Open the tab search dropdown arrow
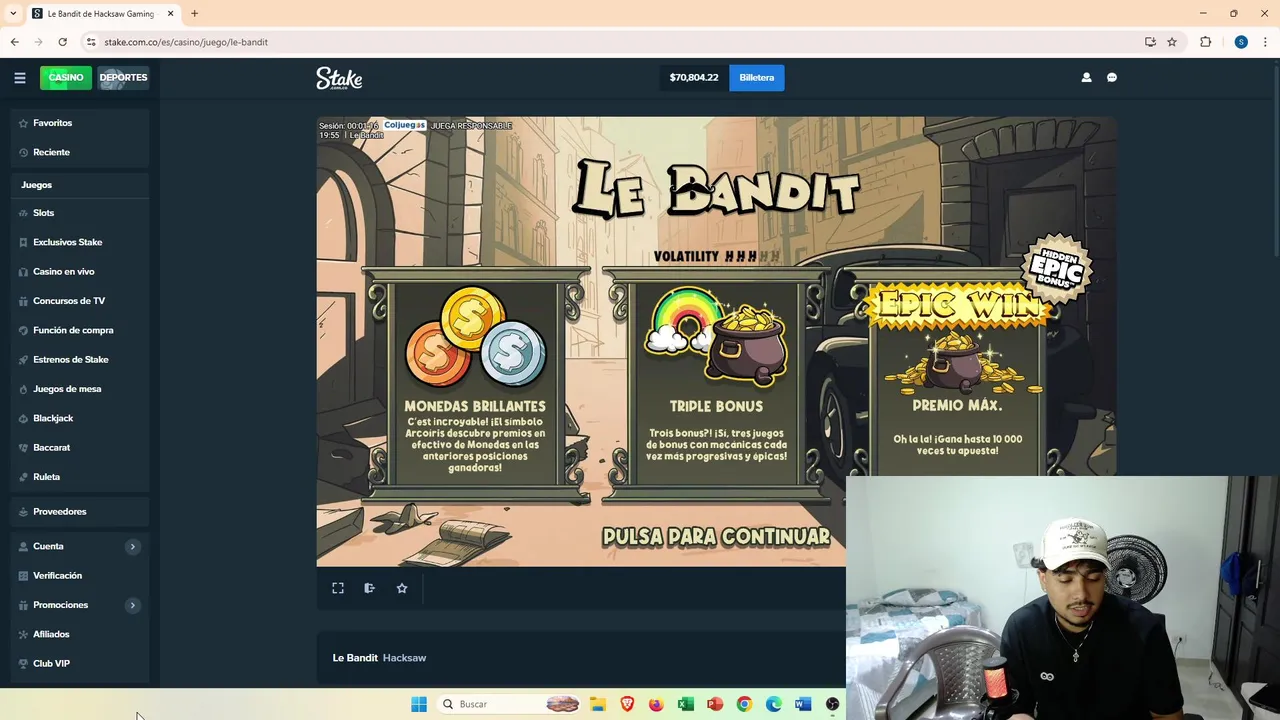Viewport: 1280px width, 720px height. click(x=13, y=13)
